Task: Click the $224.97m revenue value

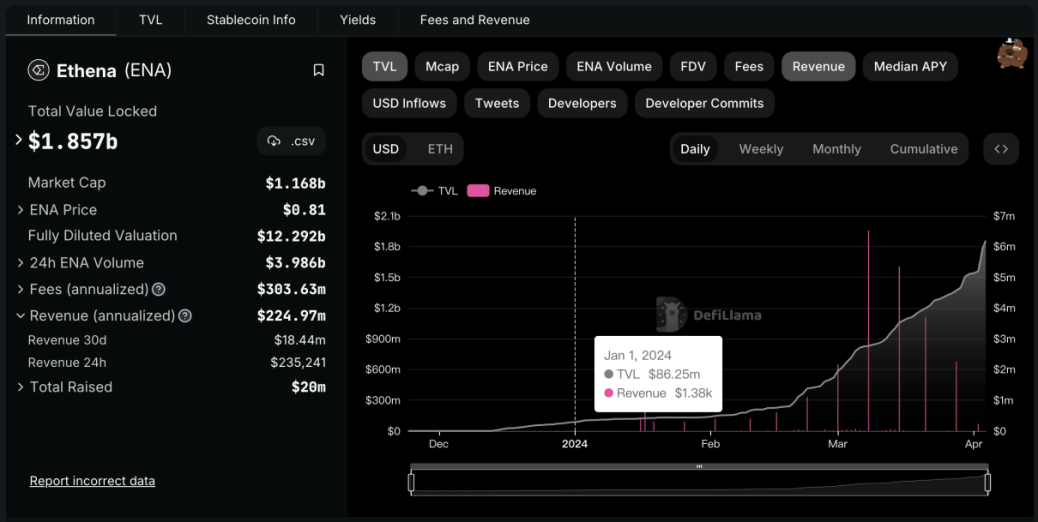Action: (x=291, y=316)
